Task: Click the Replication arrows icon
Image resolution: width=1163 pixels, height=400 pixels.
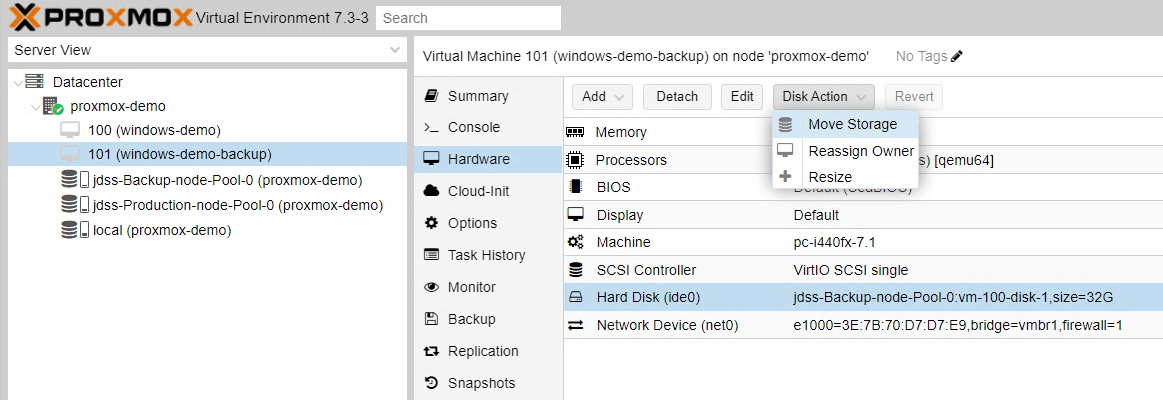Action: tap(431, 351)
